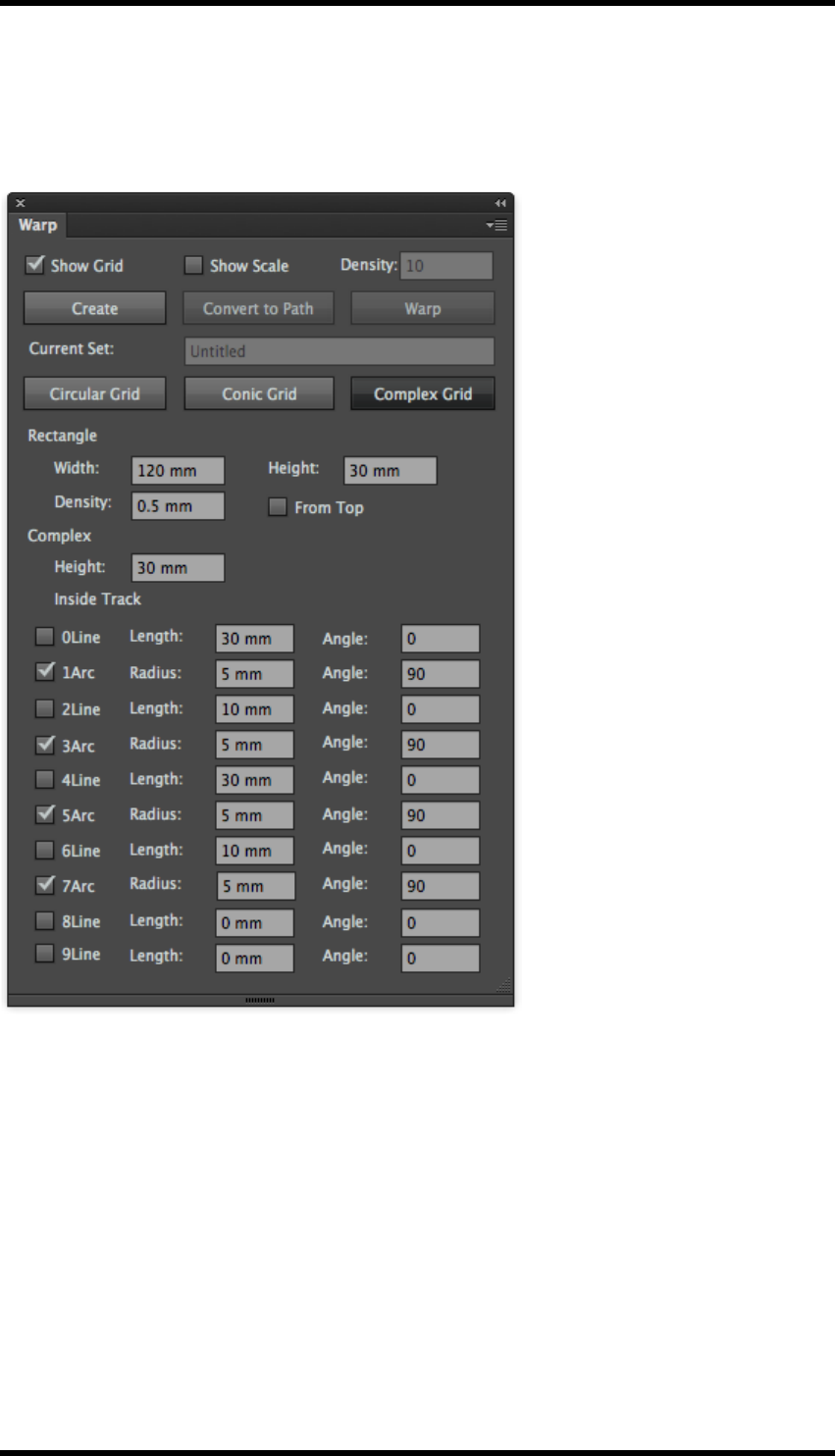Click the 4Line Angle field
Screen dimensions: 835x1456
(x=441, y=780)
